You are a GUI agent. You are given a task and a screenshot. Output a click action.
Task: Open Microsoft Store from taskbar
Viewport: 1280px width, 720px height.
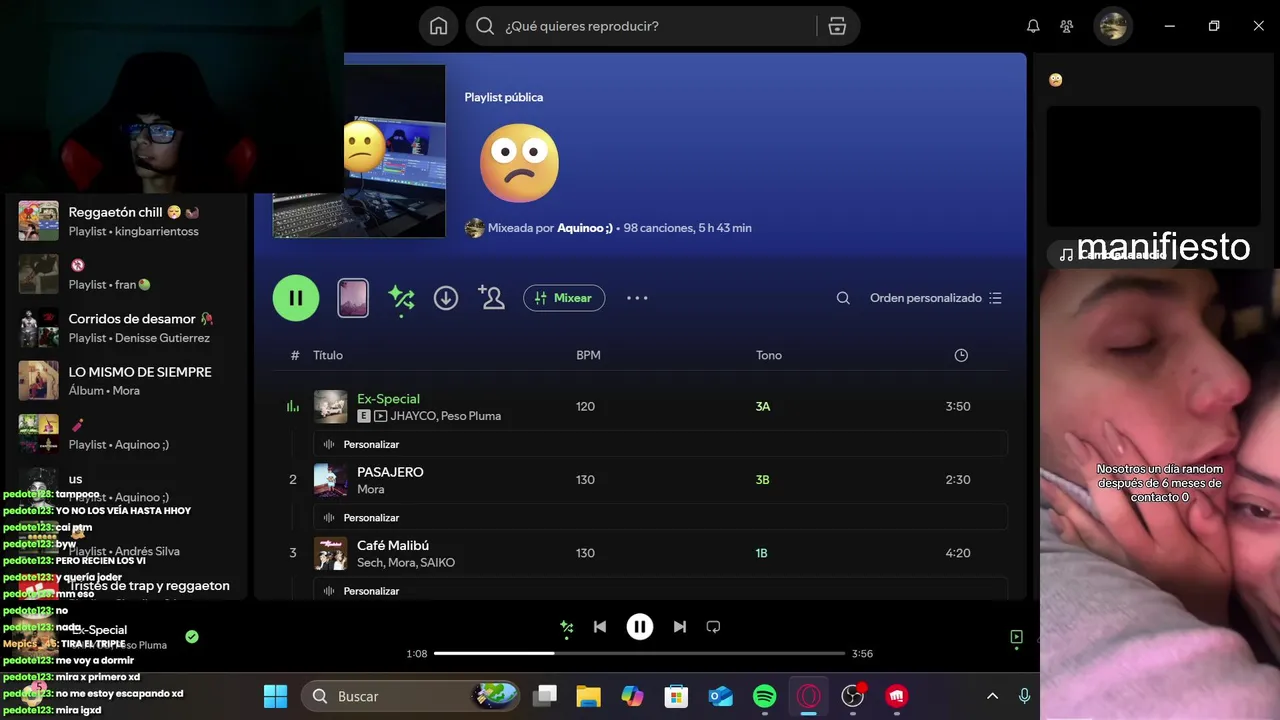(677, 696)
